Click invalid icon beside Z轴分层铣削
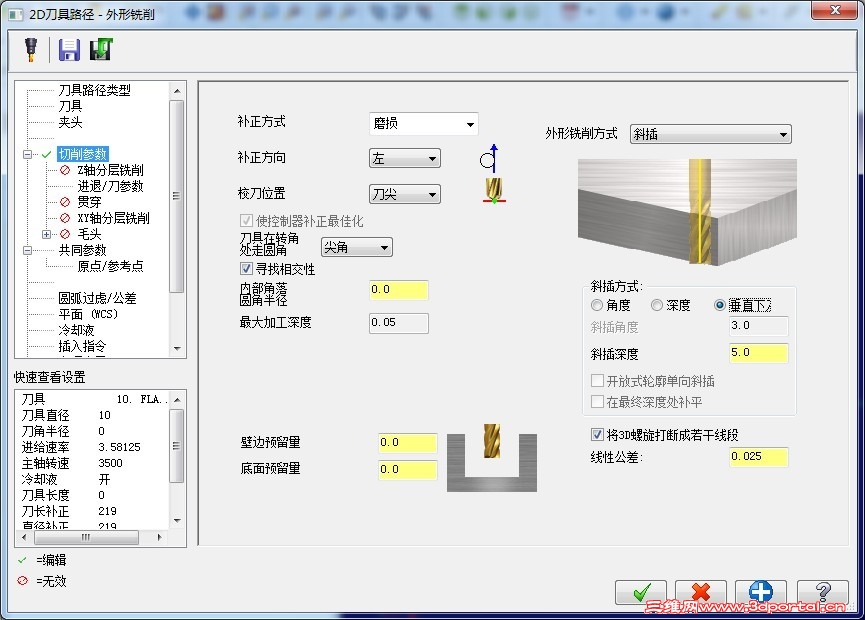Viewport: 865px width, 620px height. tap(65, 170)
